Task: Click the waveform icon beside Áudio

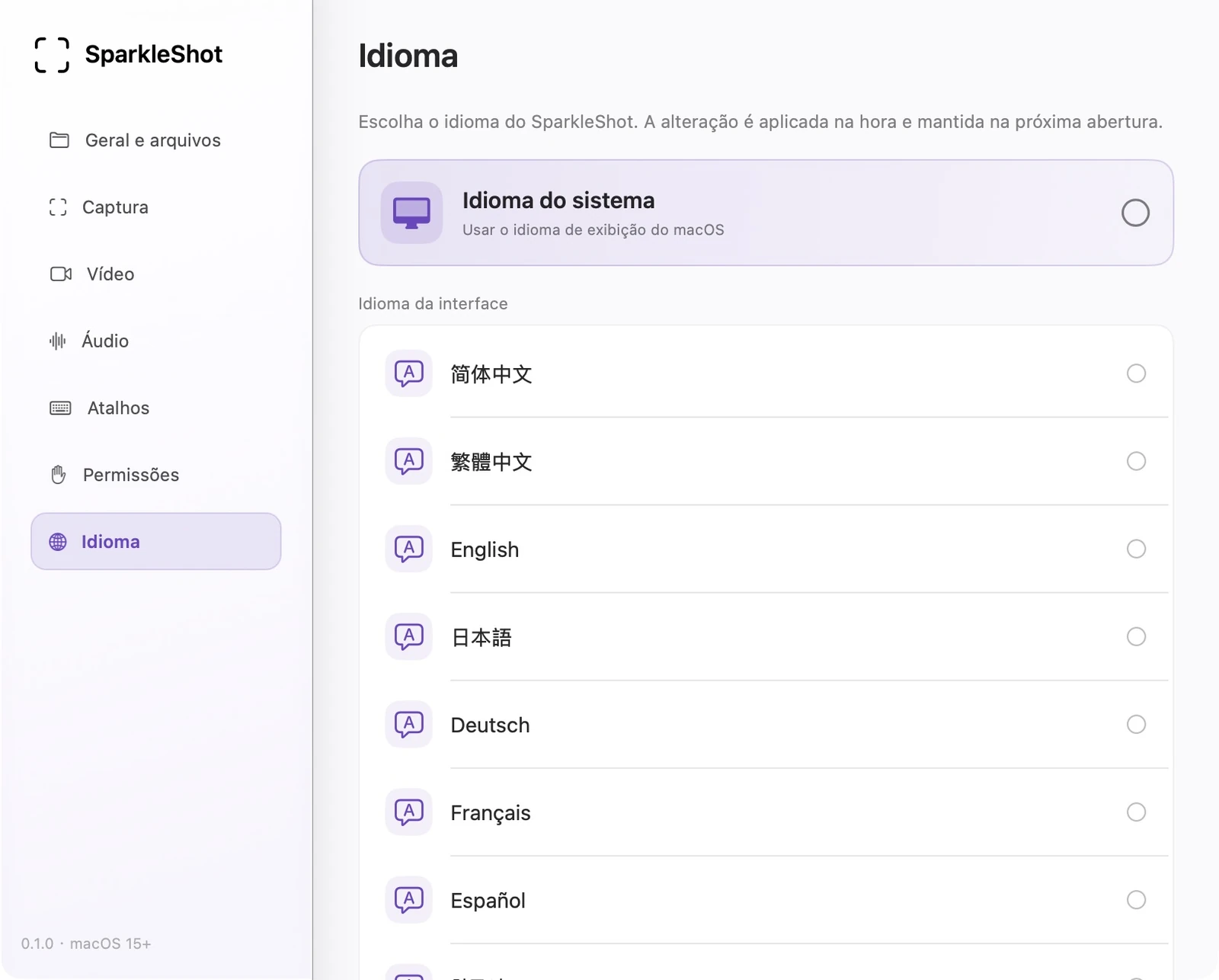Action: point(58,341)
